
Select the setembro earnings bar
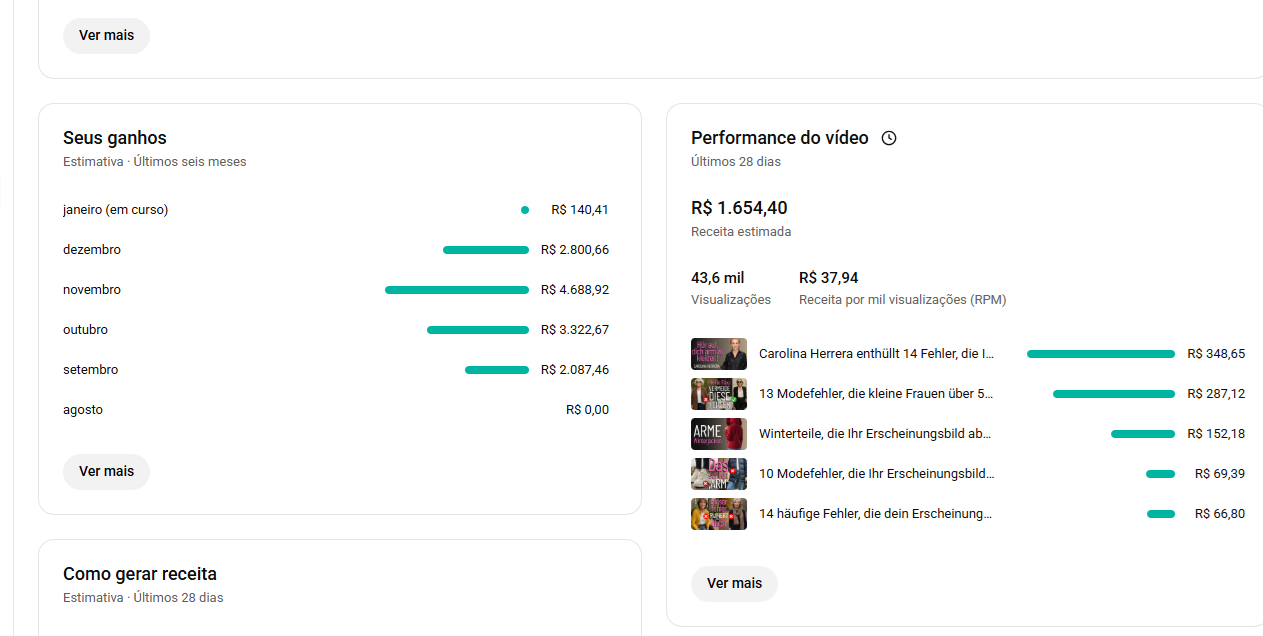[x=497, y=370]
